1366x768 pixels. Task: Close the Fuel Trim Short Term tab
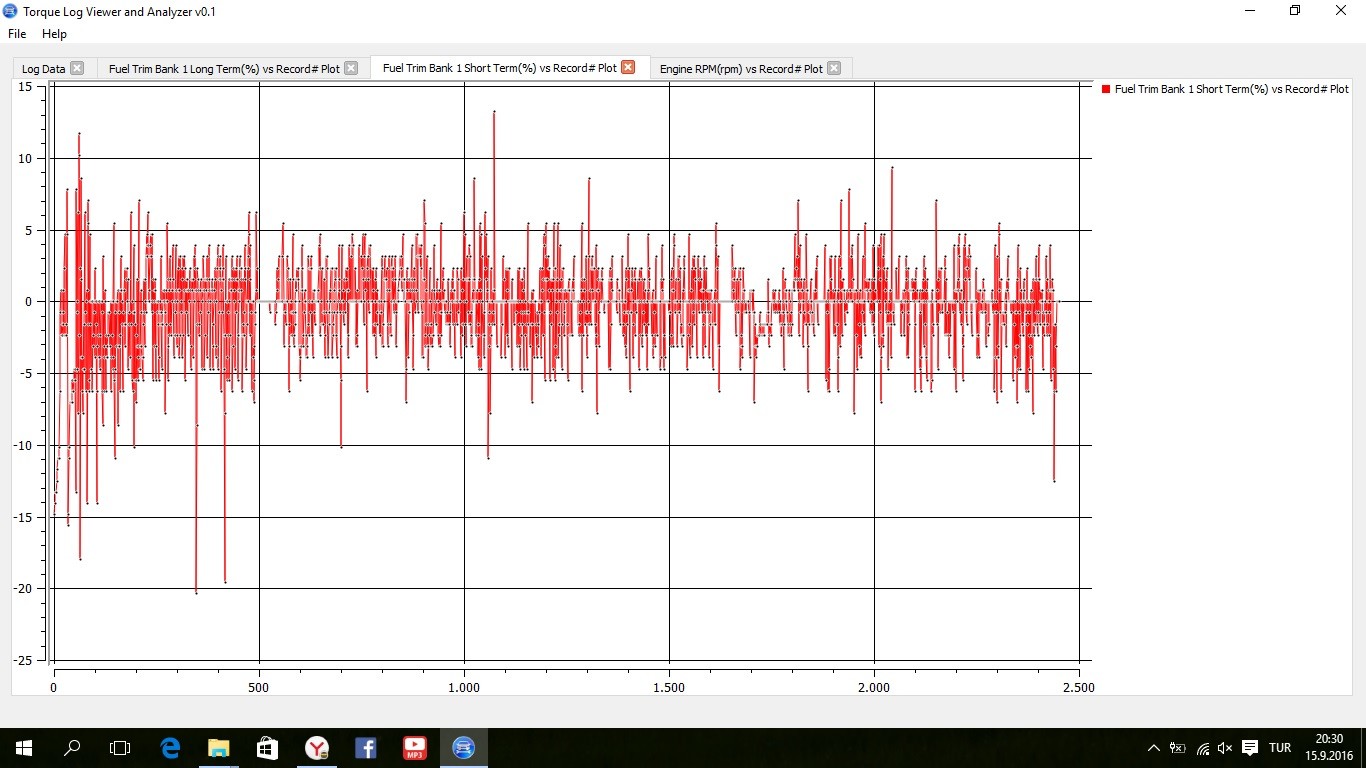click(x=628, y=67)
